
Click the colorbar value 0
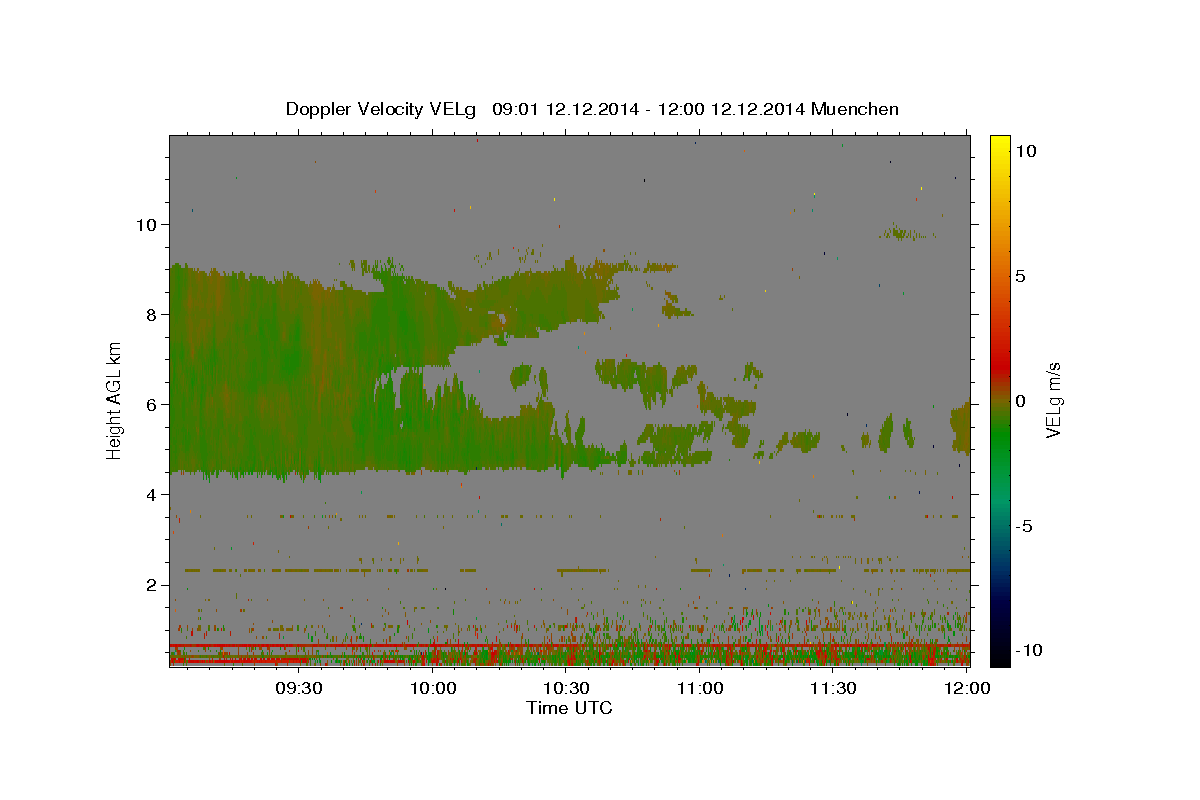1021,401
